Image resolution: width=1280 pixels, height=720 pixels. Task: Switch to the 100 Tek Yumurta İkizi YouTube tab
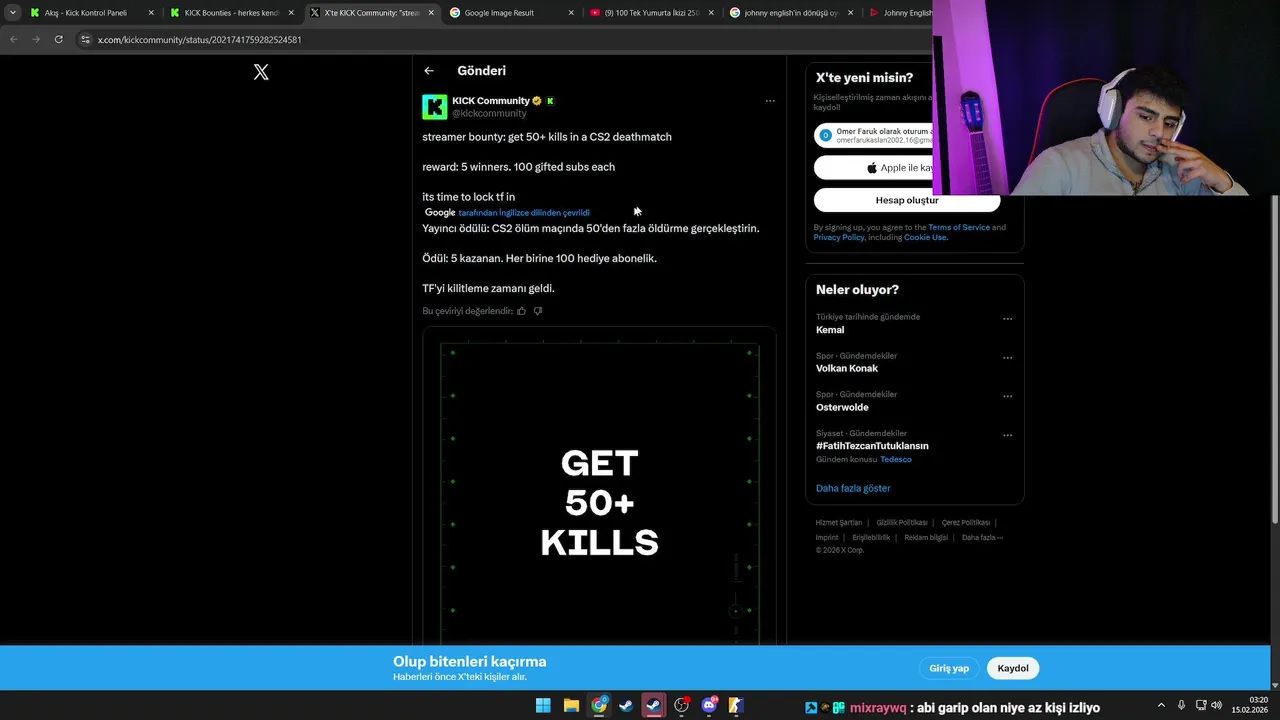pos(652,13)
